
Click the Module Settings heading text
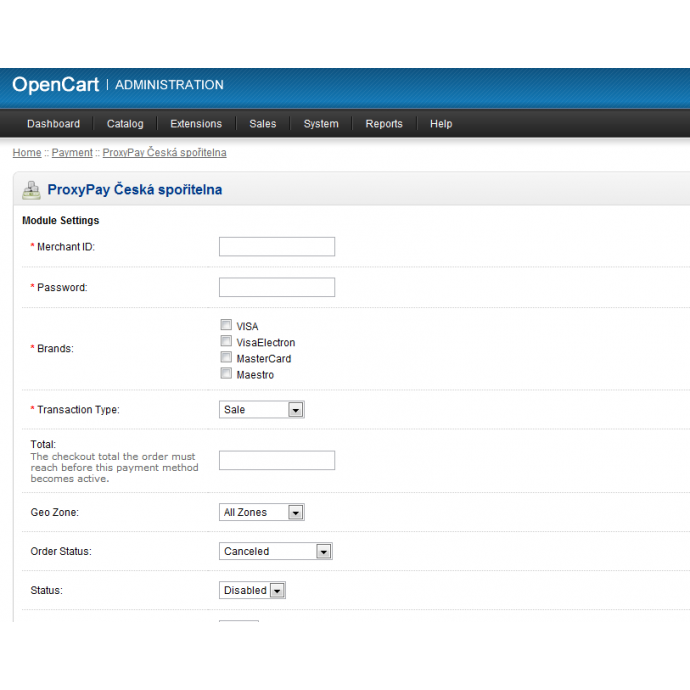pos(61,220)
